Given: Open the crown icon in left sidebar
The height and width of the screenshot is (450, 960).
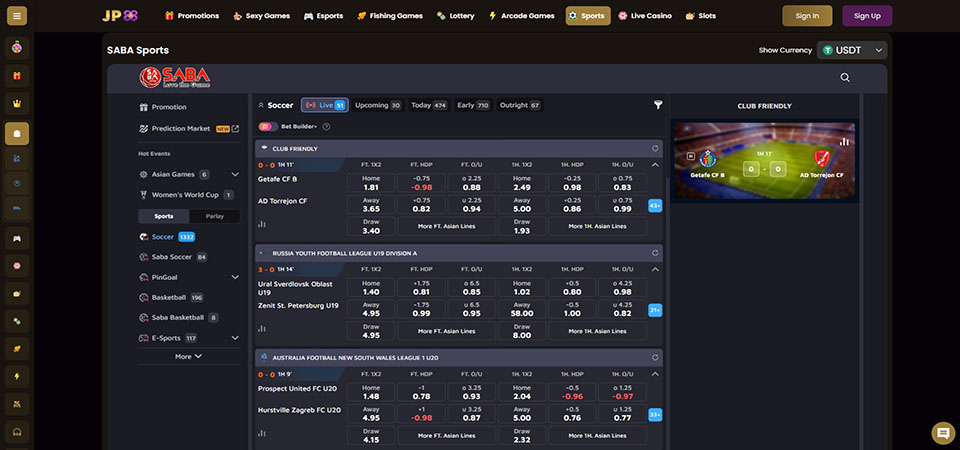Looking at the screenshot, I should point(17,103).
